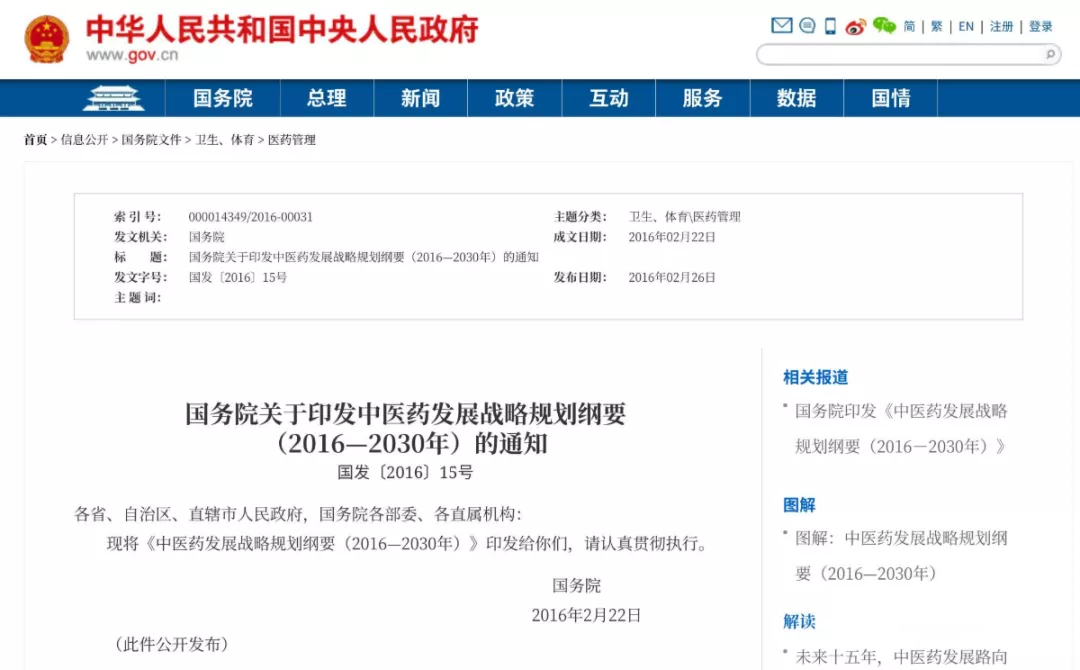Click the green WeChat icon
1080x670 pixels.
[x=884, y=26]
